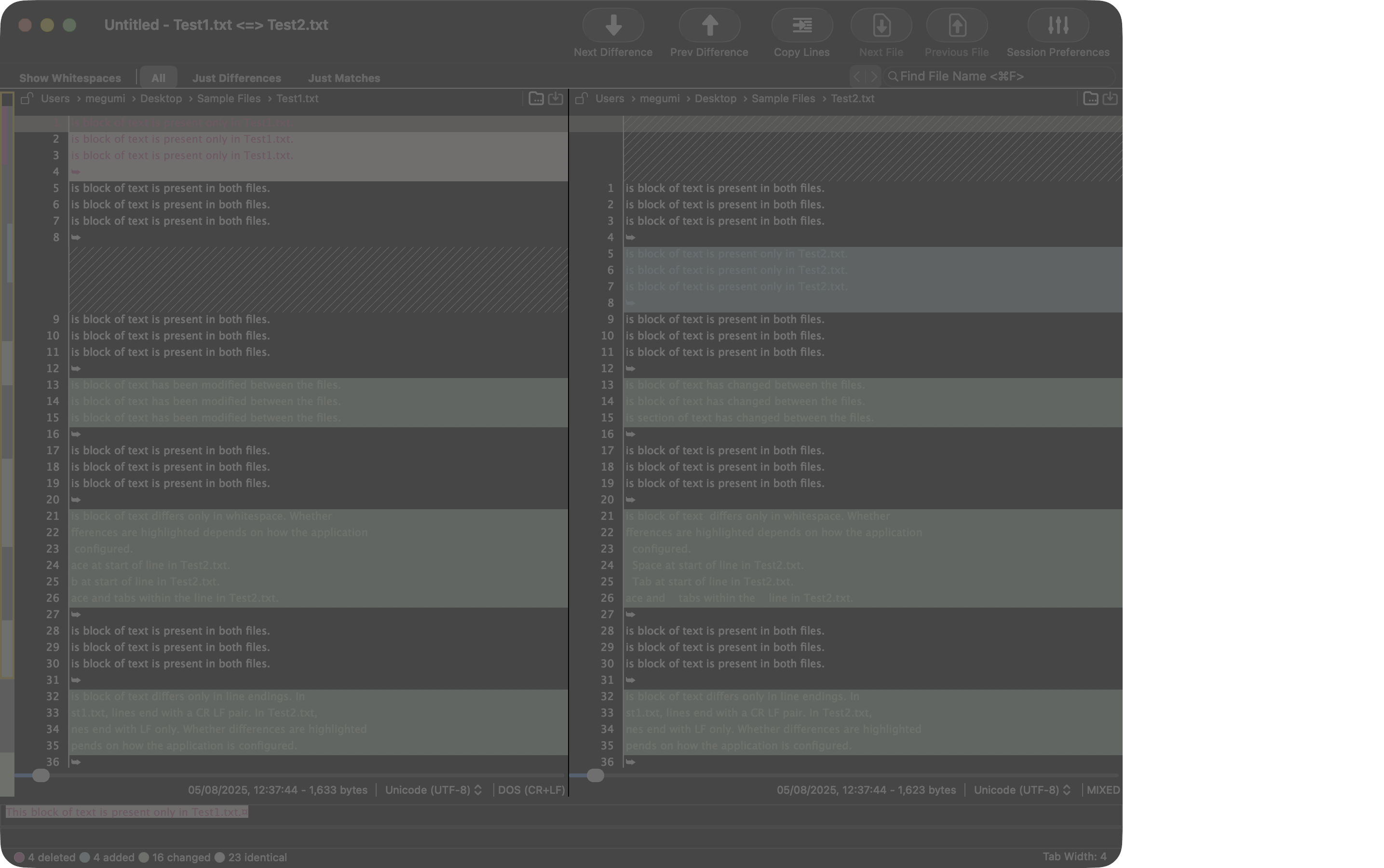
Task: Jump to the Next Difference
Action: coord(612,25)
